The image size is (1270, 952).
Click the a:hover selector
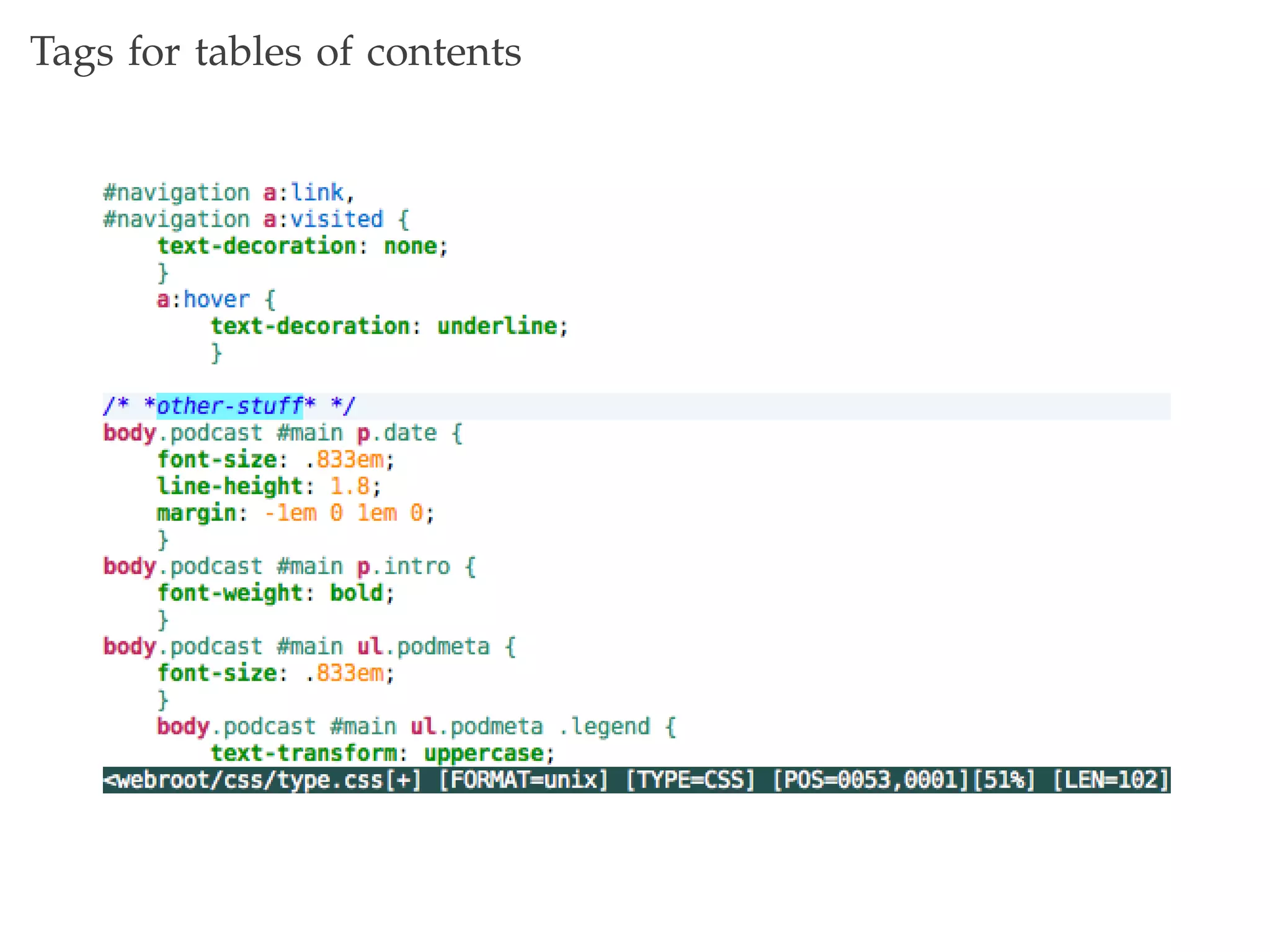tap(203, 299)
